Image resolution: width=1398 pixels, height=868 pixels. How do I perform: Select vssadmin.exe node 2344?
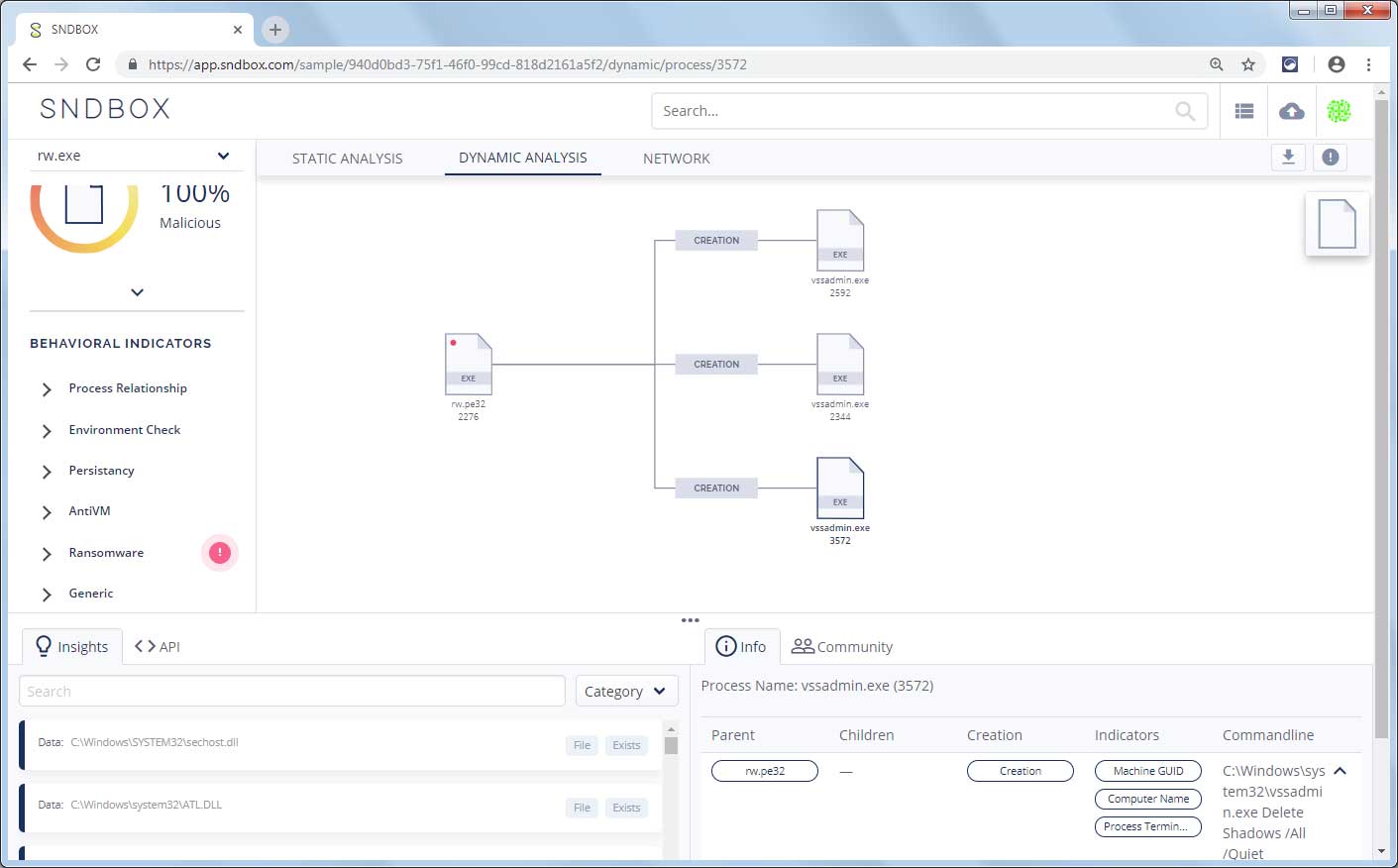[840, 365]
